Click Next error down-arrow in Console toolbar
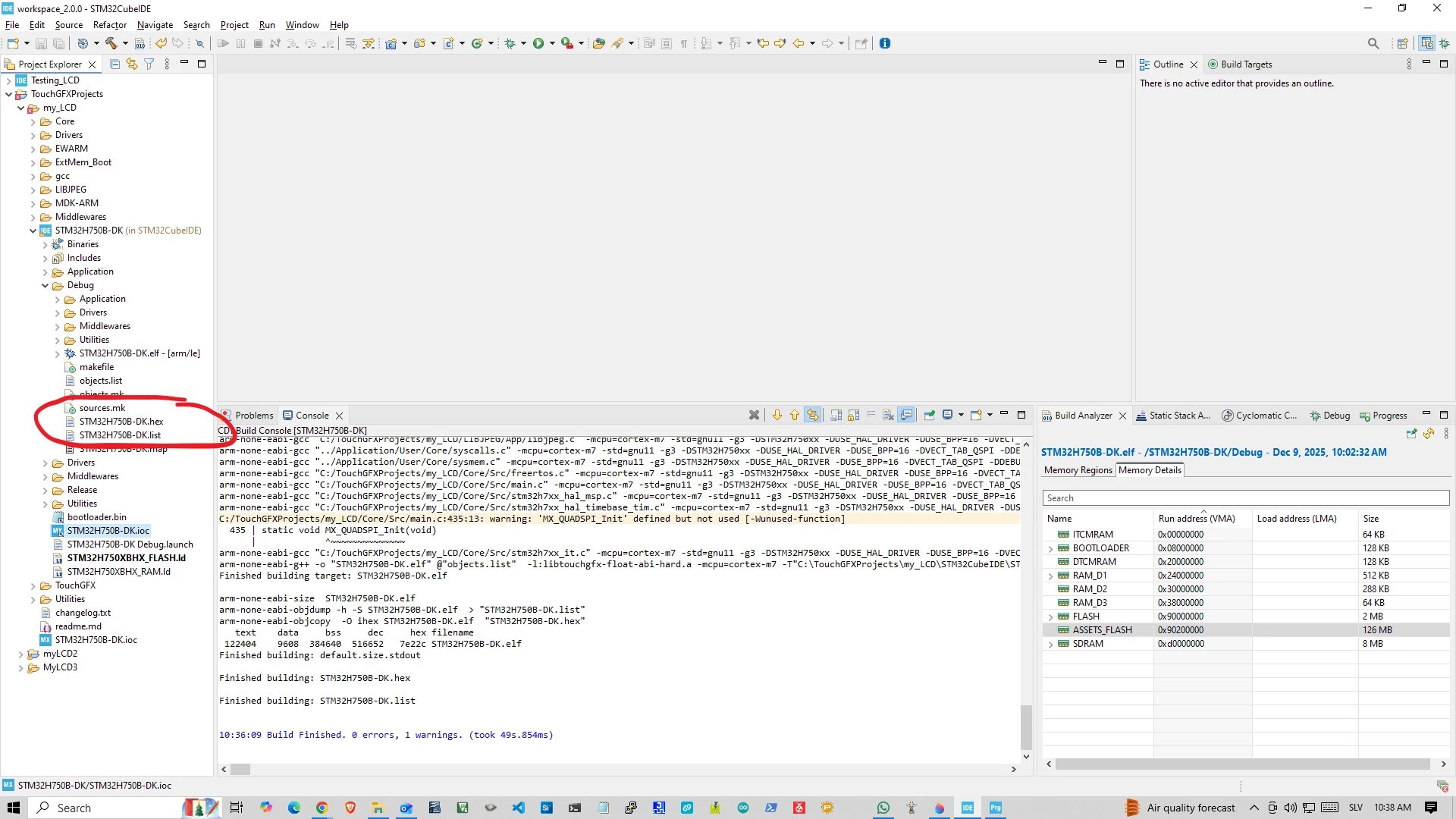The width and height of the screenshot is (1456, 819). tap(777, 416)
